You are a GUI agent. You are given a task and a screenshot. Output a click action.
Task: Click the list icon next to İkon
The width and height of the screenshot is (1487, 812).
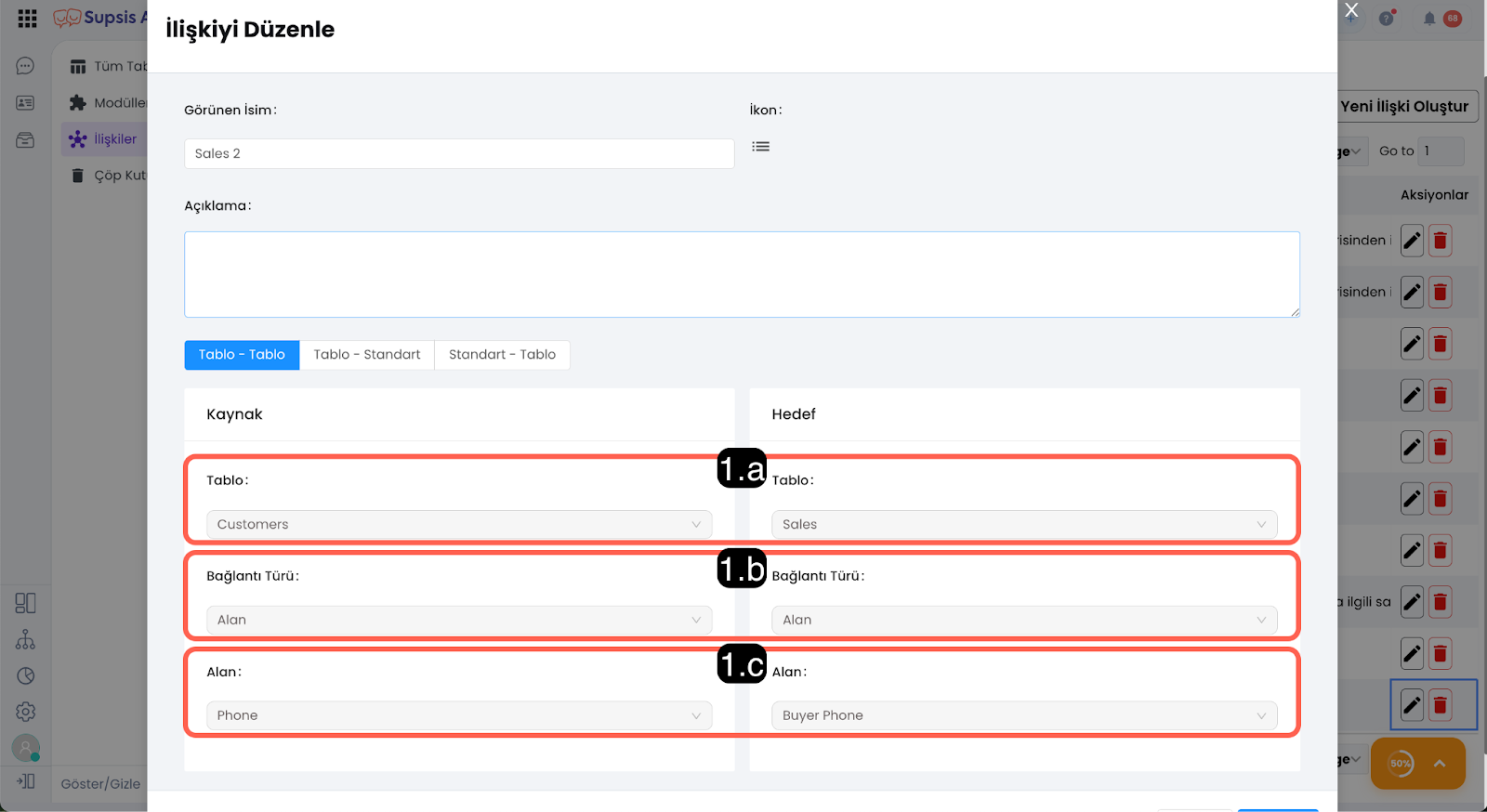(760, 147)
